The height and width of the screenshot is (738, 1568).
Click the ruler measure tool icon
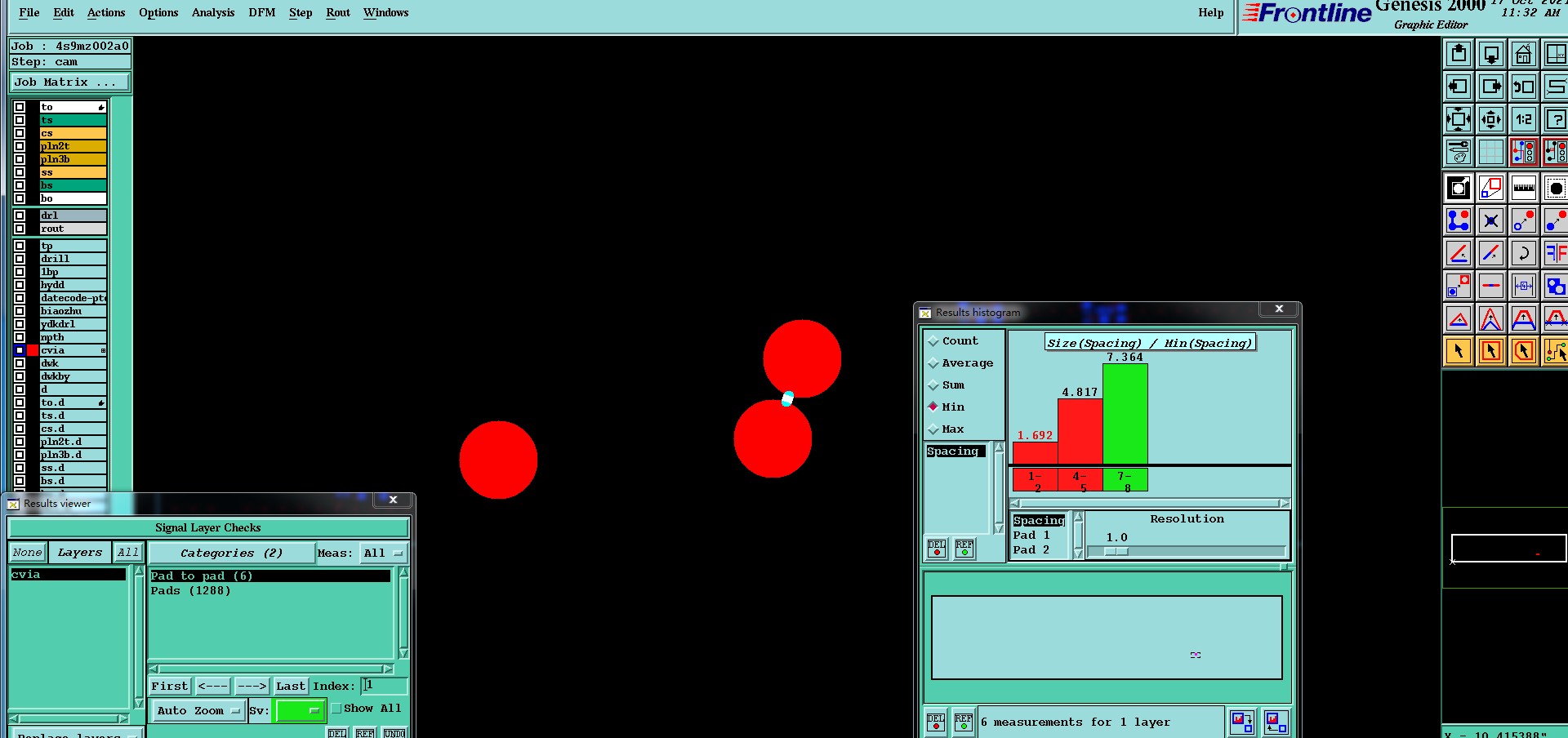pos(1524,188)
